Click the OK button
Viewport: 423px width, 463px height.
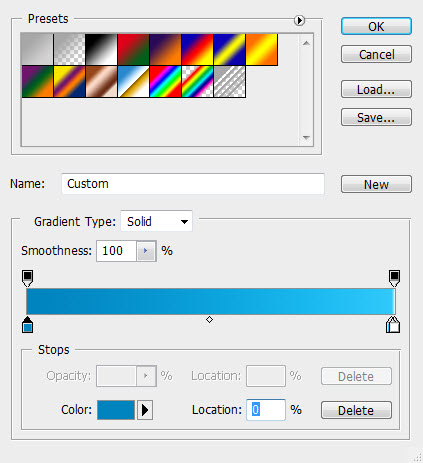pos(376,26)
